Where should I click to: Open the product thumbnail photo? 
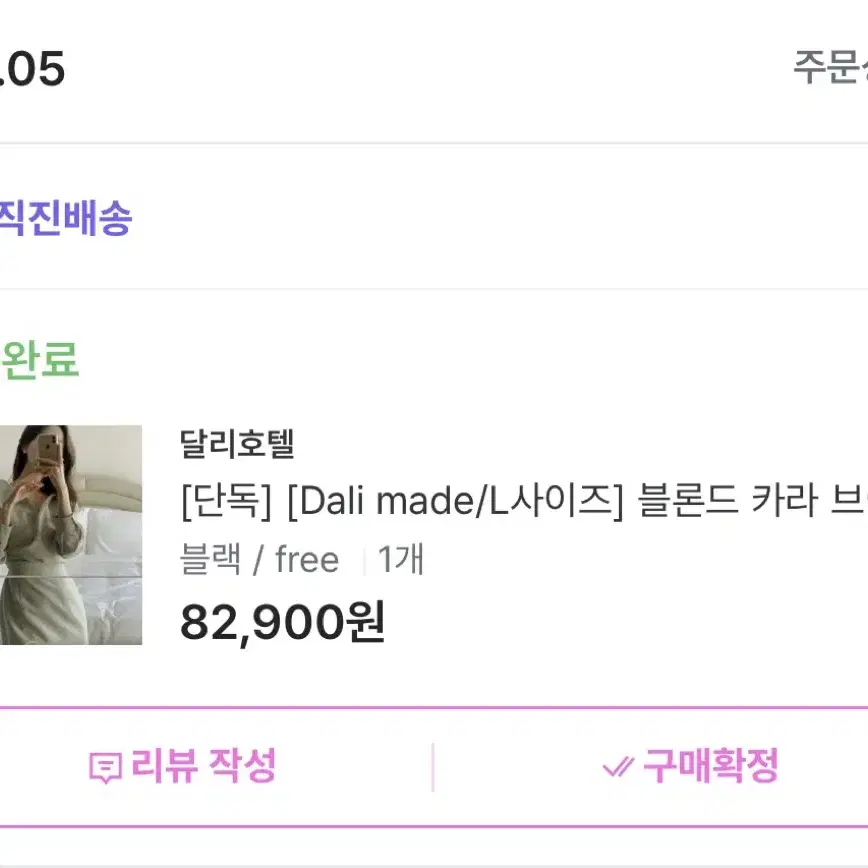(x=71, y=535)
